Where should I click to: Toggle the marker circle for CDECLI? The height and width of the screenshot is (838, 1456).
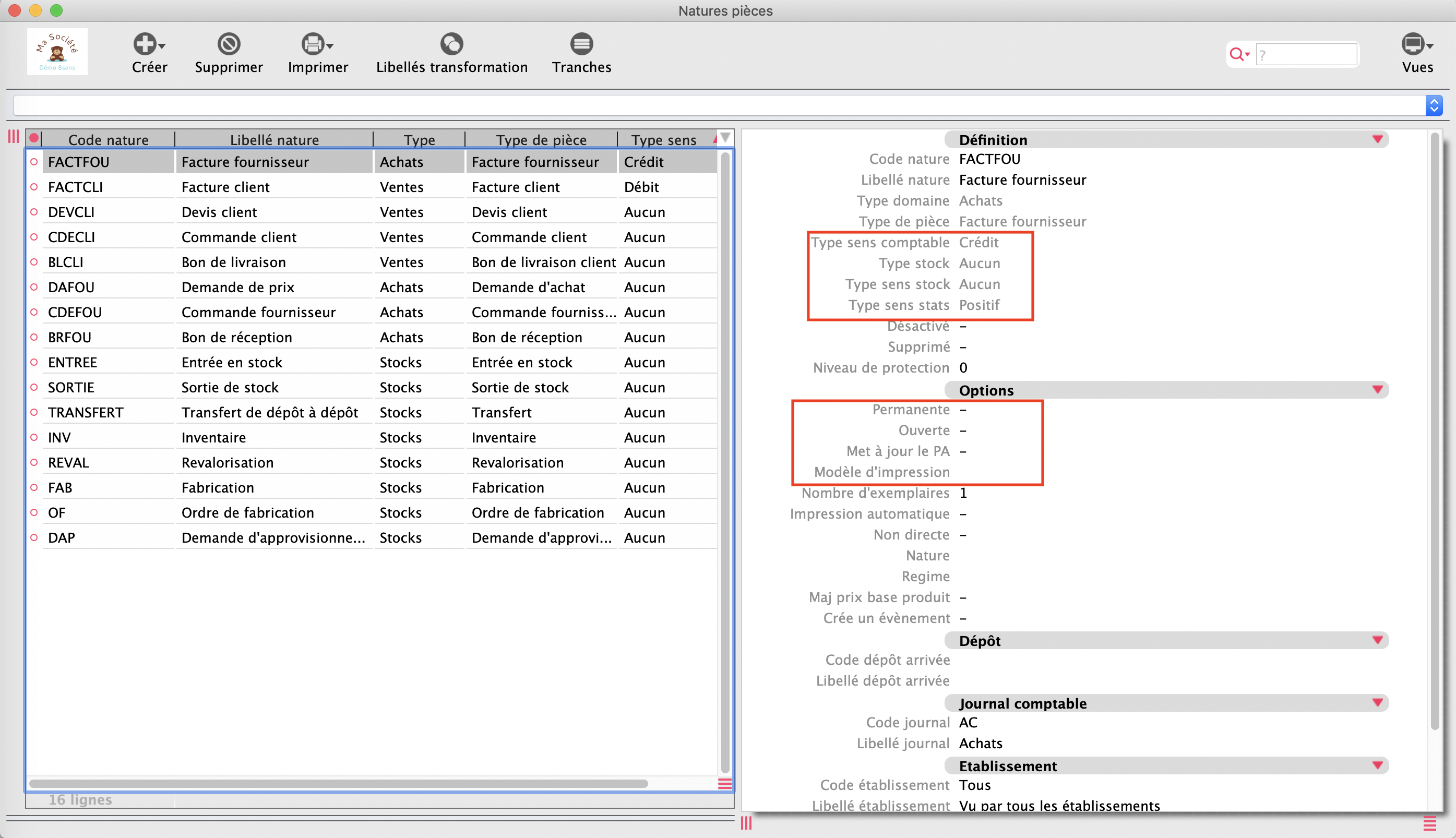(34, 237)
